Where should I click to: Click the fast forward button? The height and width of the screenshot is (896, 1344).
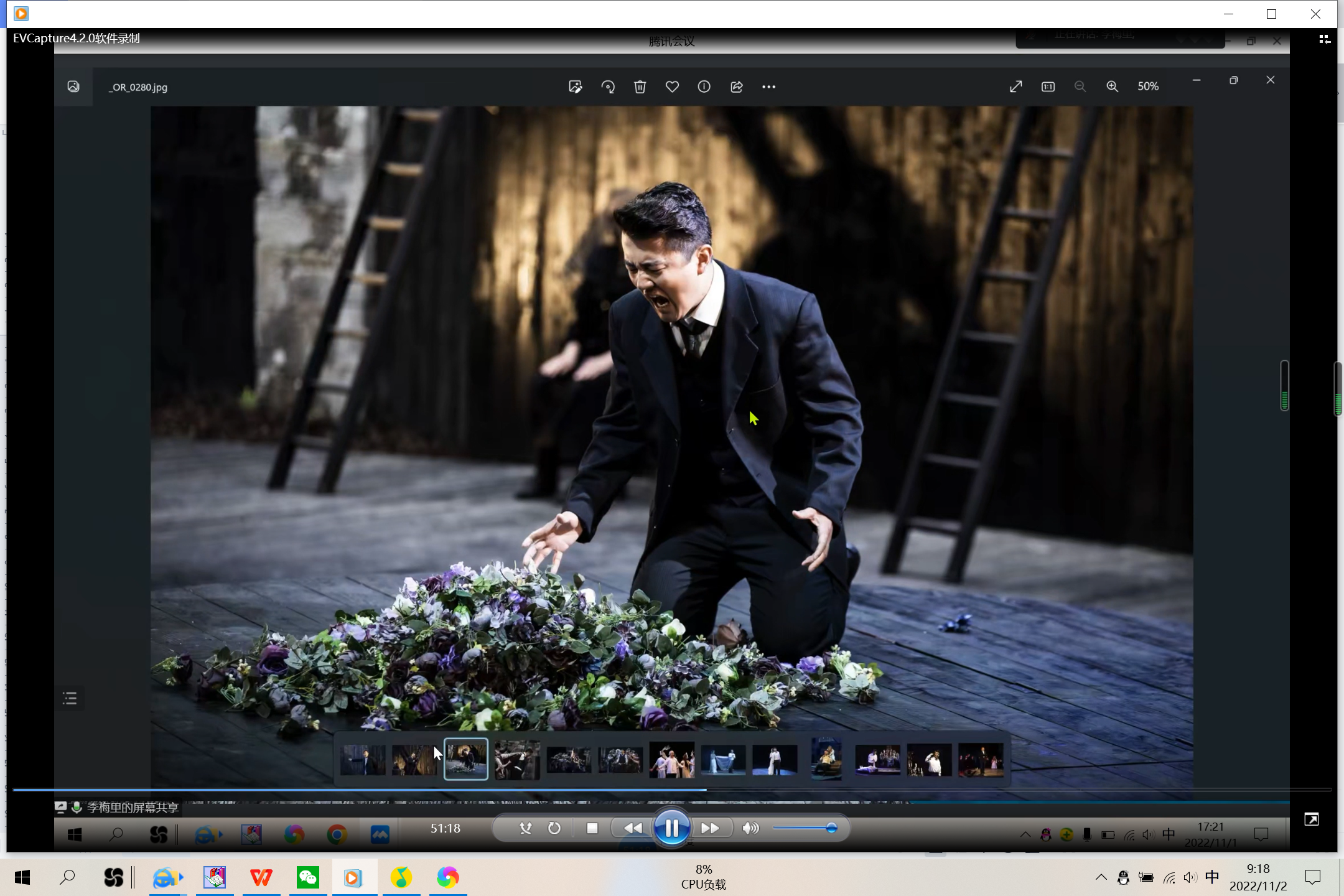(710, 828)
